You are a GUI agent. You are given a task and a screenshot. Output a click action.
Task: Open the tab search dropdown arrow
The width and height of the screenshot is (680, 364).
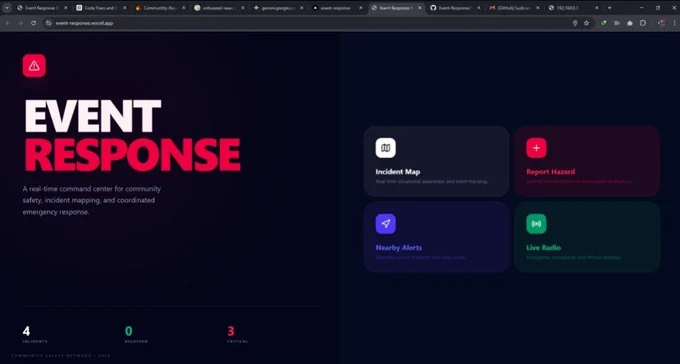pos(7,8)
